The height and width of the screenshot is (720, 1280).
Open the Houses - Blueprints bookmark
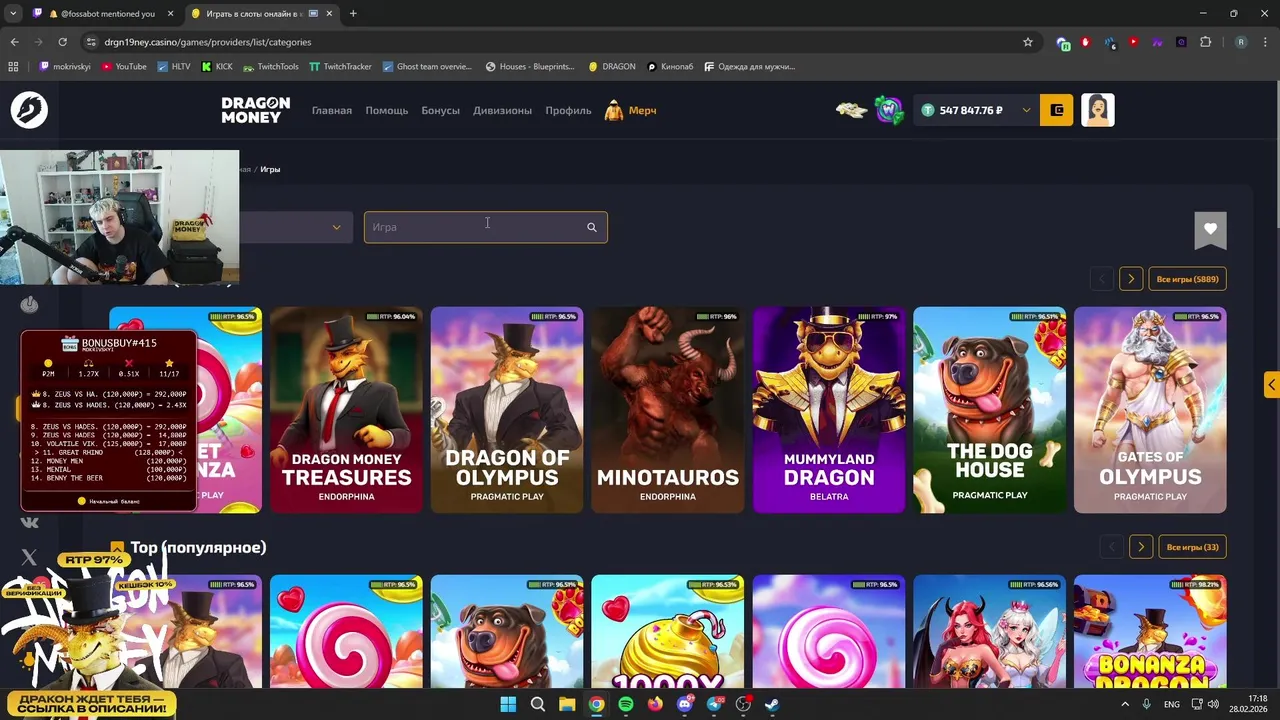click(x=530, y=67)
